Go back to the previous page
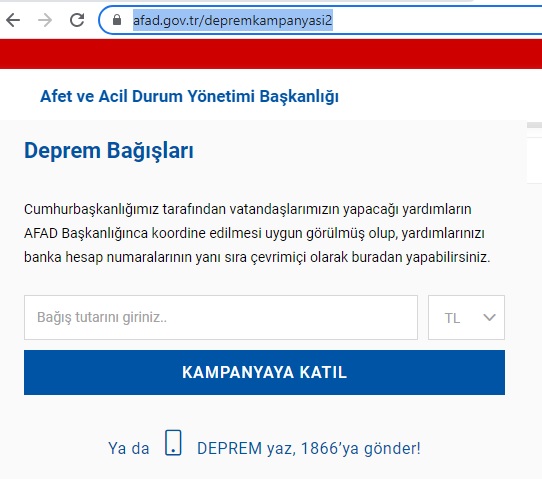This screenshot has width=542, height=479. [x=13, y=20]
